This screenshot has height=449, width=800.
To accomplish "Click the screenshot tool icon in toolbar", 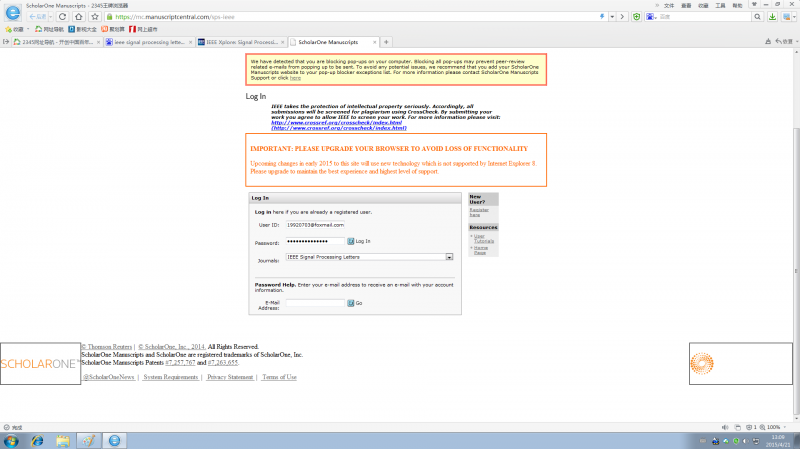I will (x=786, y=17).
